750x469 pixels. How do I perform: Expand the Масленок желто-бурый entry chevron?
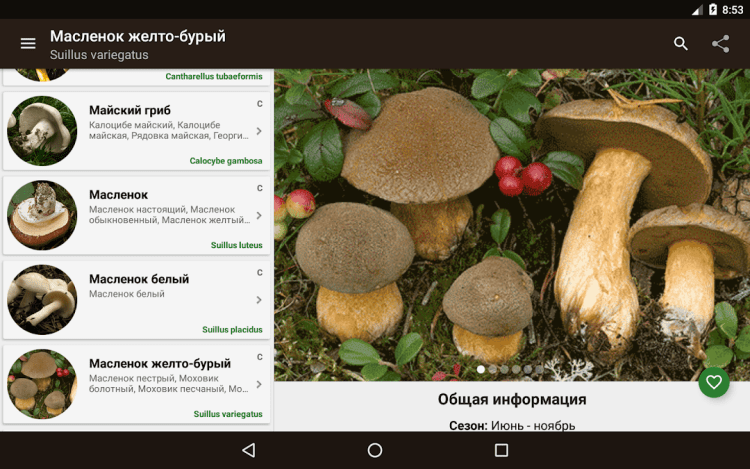click(259, 384)
